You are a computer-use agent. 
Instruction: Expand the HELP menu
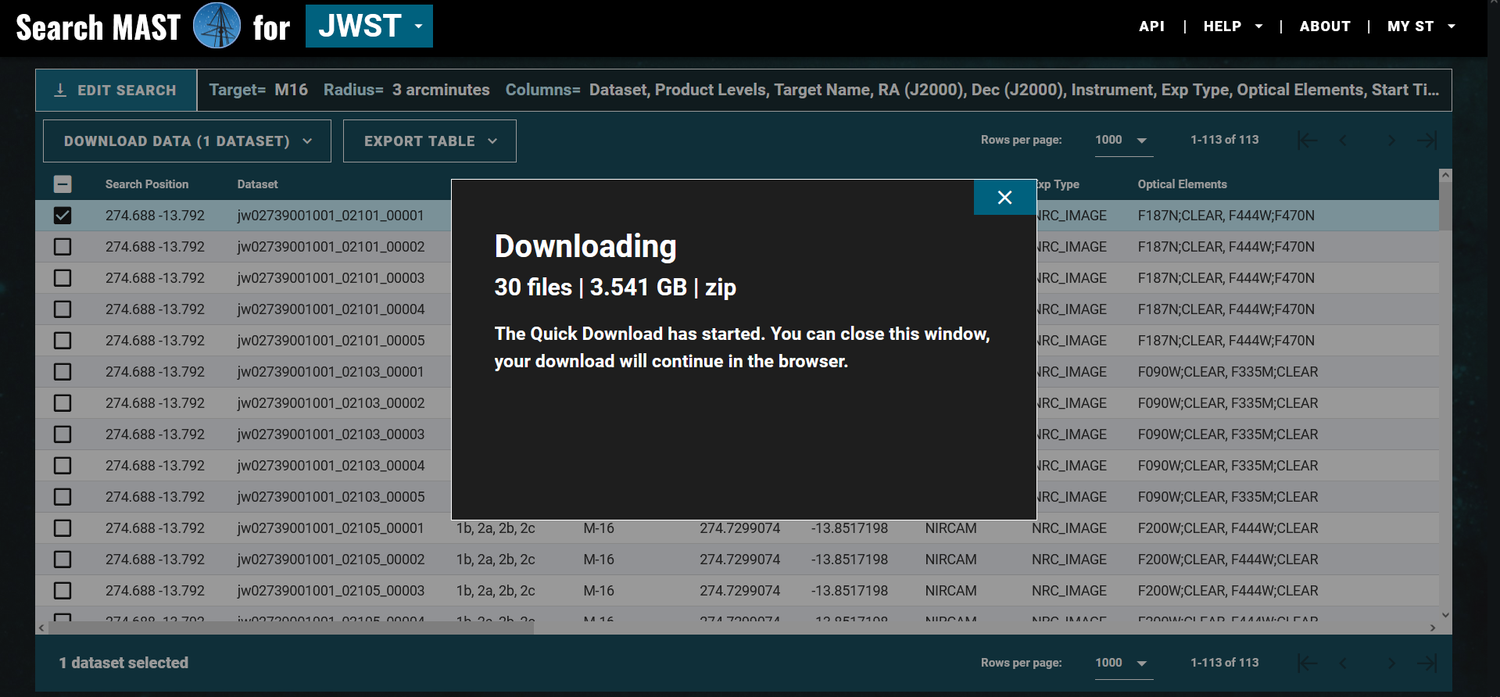click(1233, 26)
